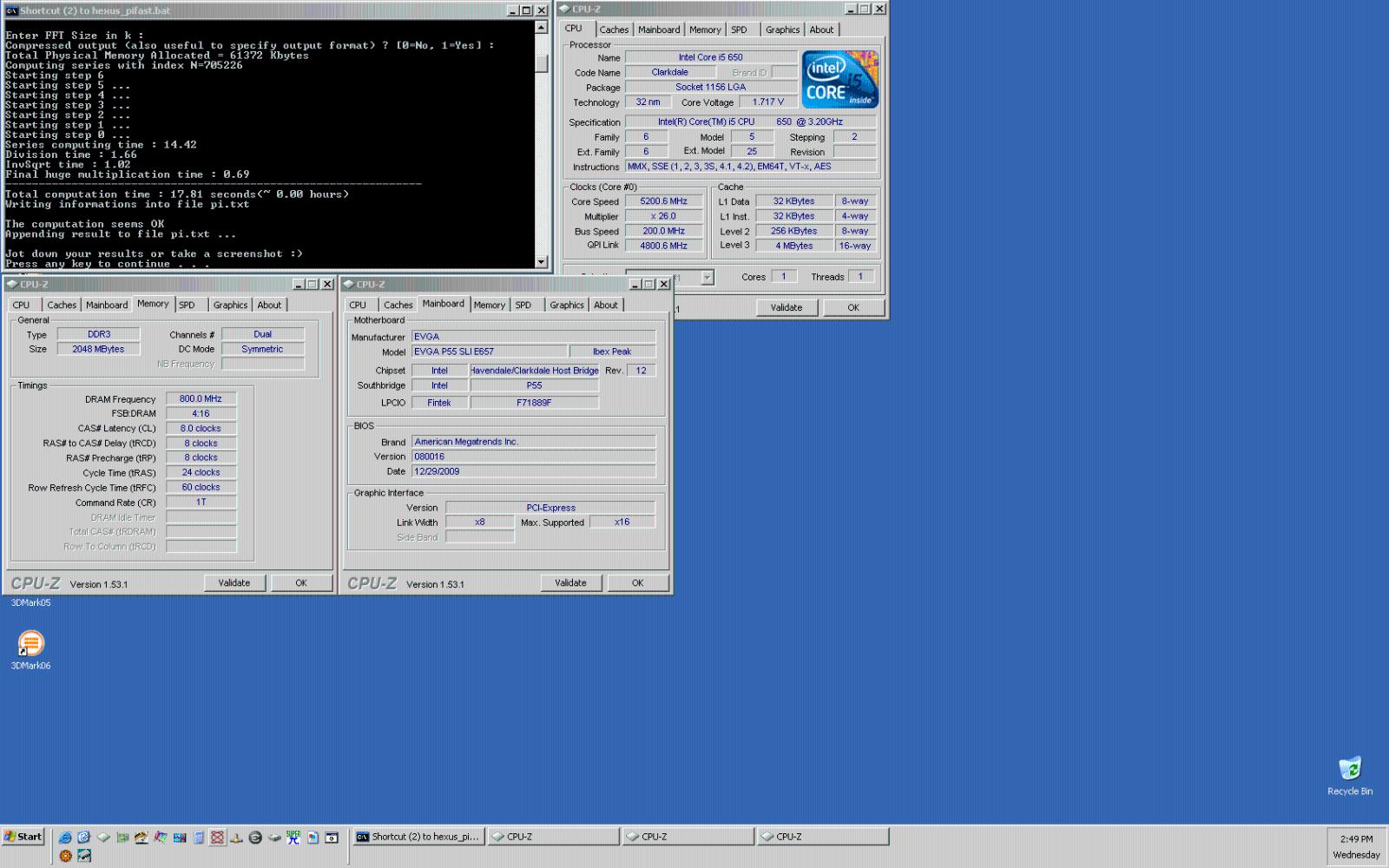Open the gray document quick launch icon
Image resolution: width=1389 pixels, height=868 pixels.
313,838
